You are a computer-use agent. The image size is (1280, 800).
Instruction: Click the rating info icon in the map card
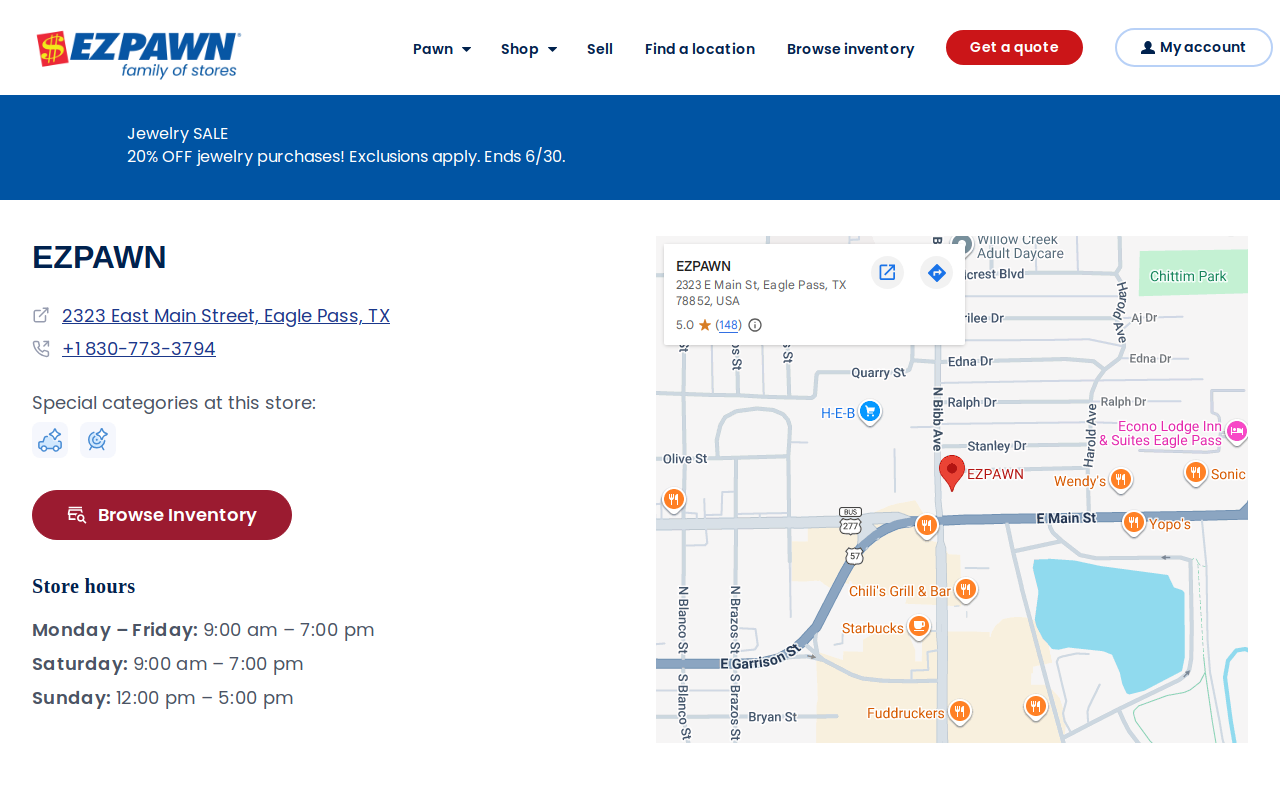click(755, 325)
